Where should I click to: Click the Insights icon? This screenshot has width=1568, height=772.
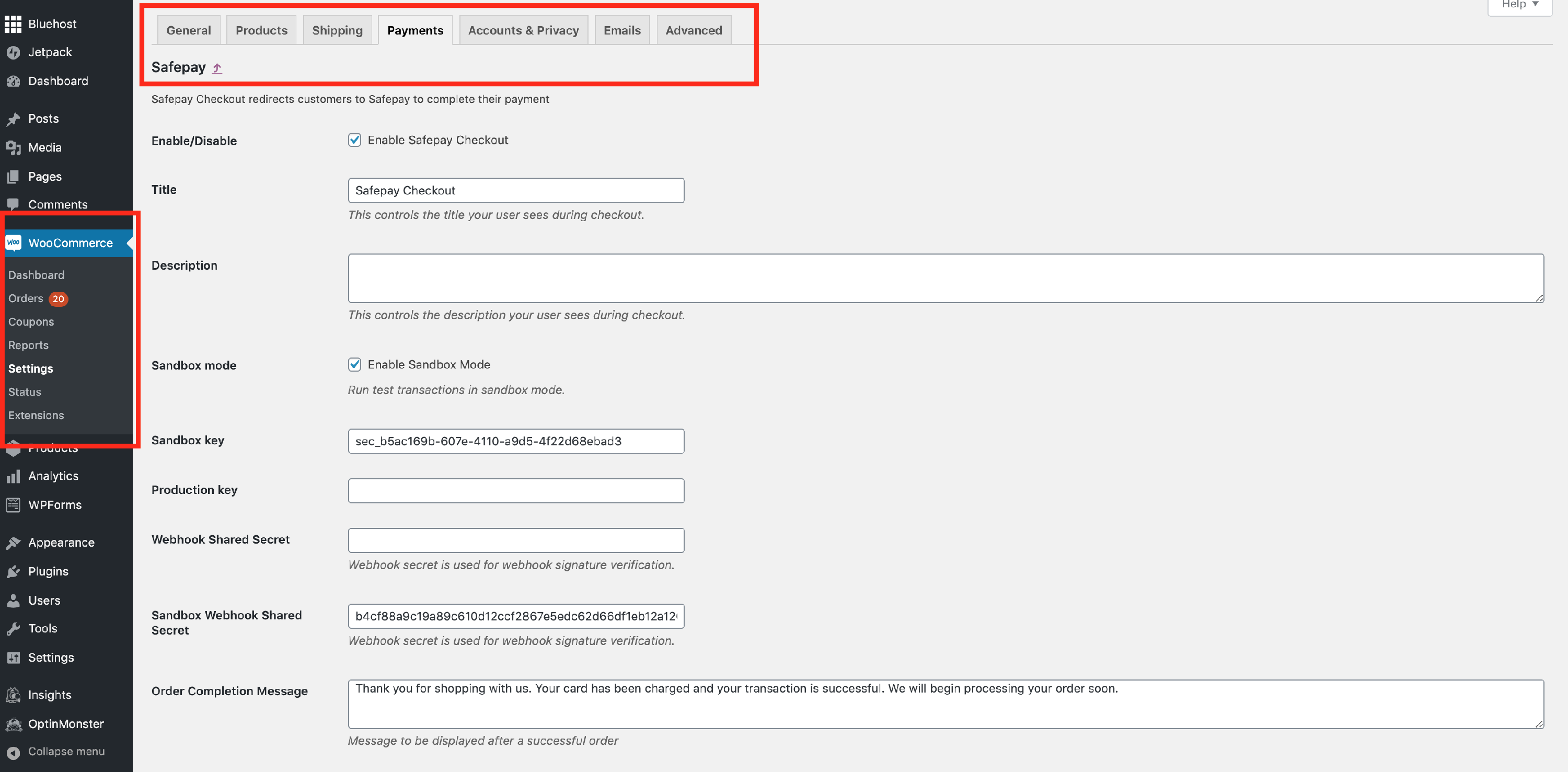13,695
